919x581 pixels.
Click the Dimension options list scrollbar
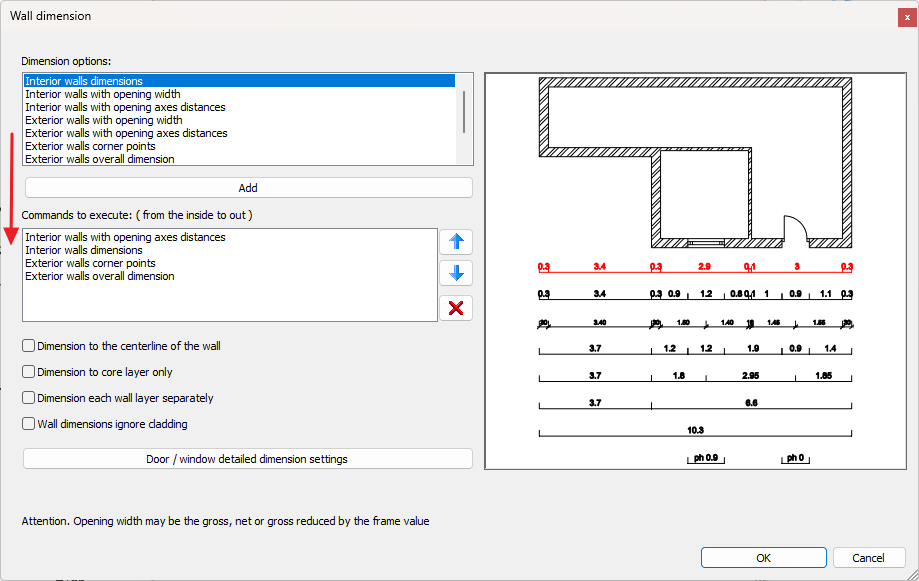tap(464, 110)
